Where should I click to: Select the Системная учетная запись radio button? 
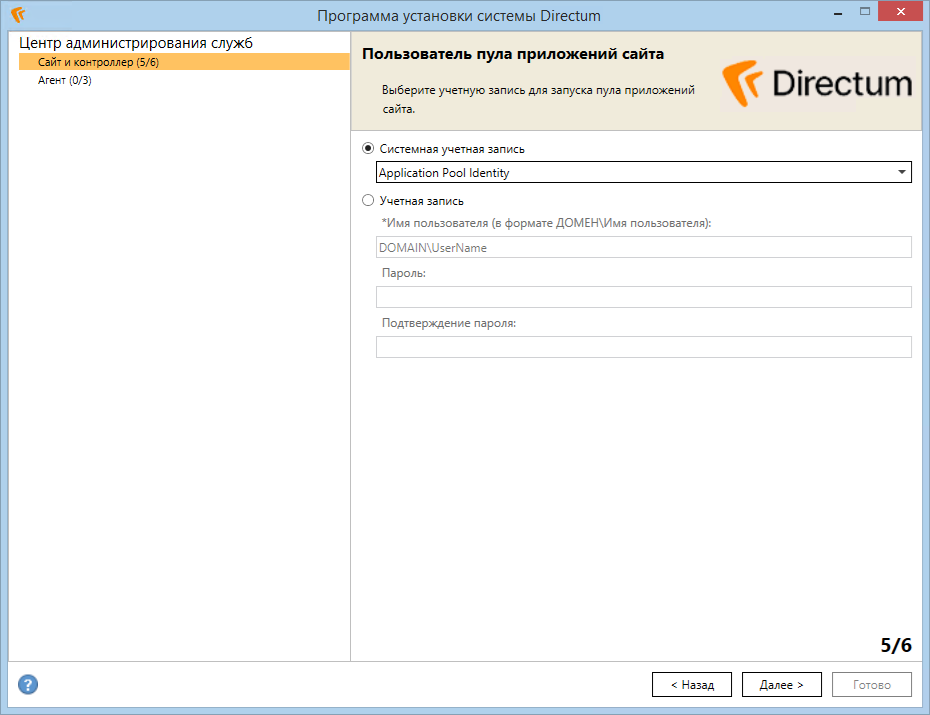[x=368, y=148]
